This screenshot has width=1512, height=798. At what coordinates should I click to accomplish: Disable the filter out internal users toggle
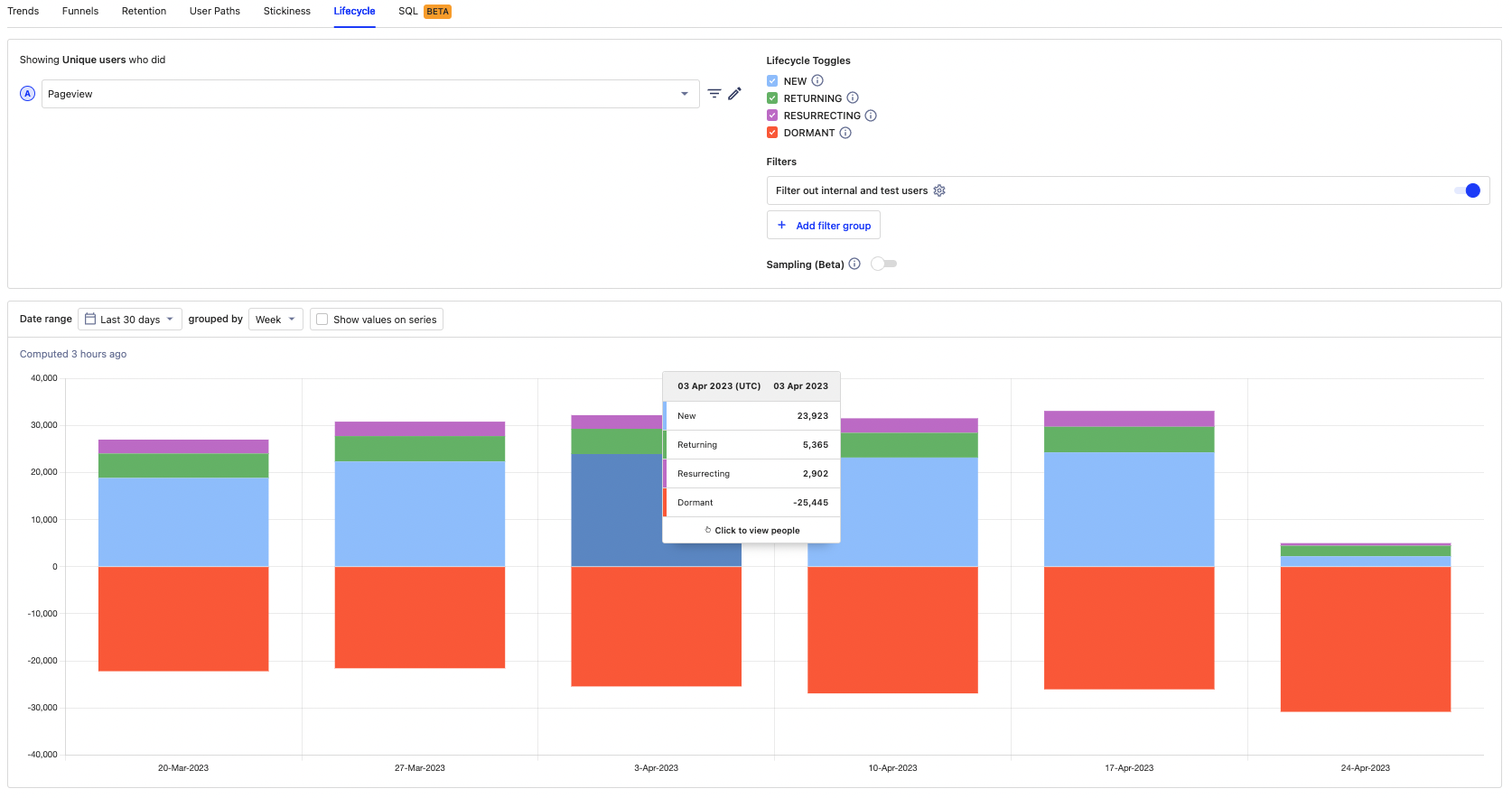pos(1467,190)
